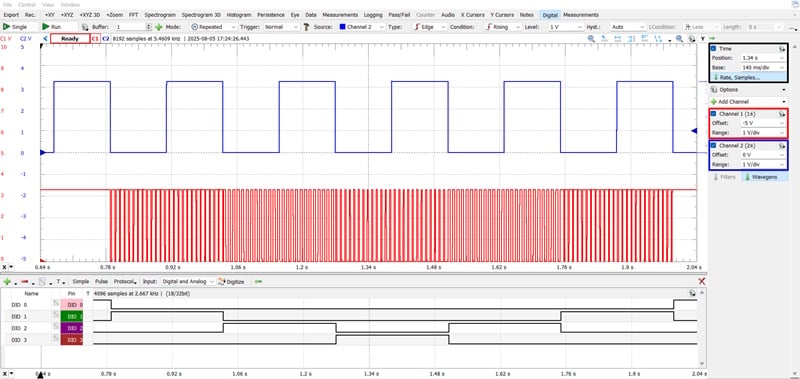Open the Time Position 1.34 s dropdown

click(763, 58)
